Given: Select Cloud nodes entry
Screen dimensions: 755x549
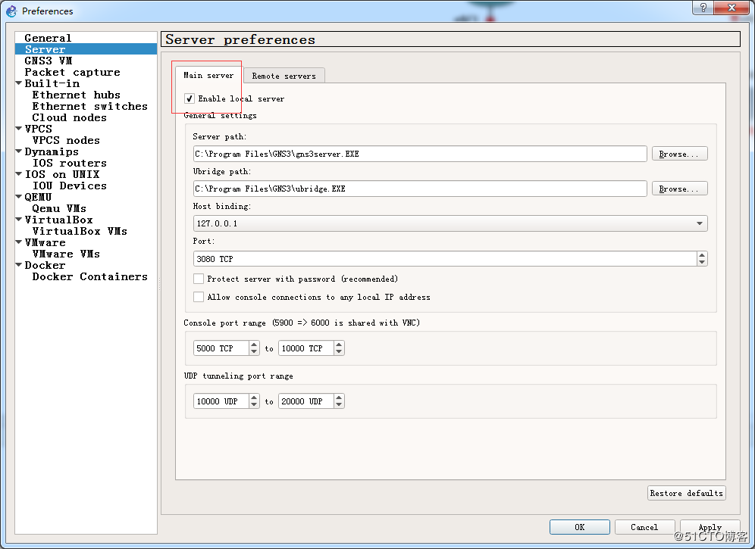Looking at the screenshot, I should tap(69, 118).
